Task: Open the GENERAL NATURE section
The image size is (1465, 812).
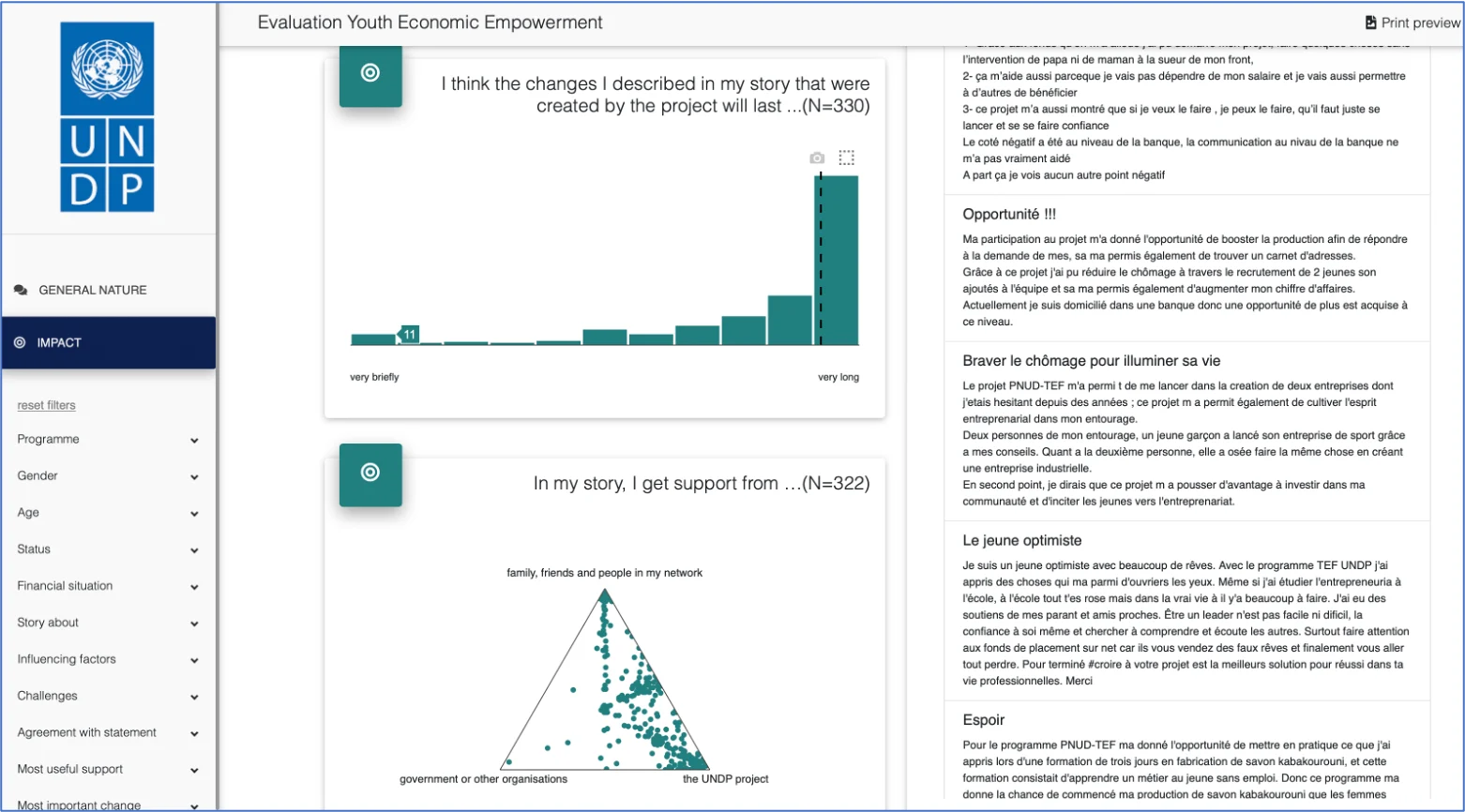Action: point(108,291)
